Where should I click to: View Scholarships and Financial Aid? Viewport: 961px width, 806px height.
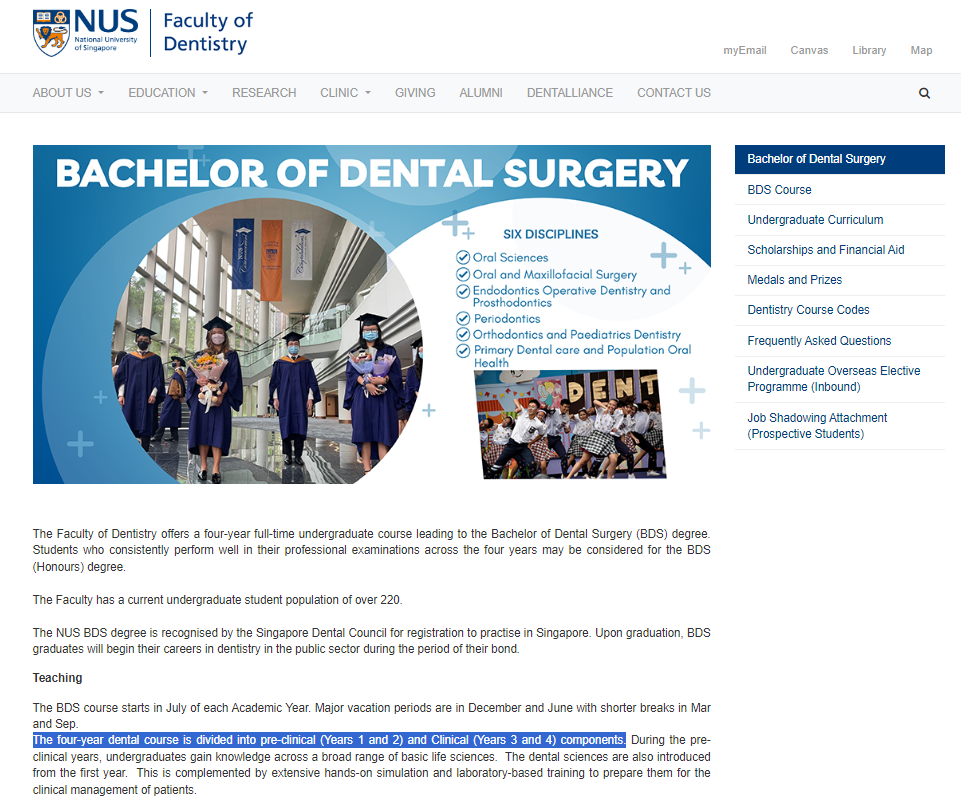[x=825, y=250]
